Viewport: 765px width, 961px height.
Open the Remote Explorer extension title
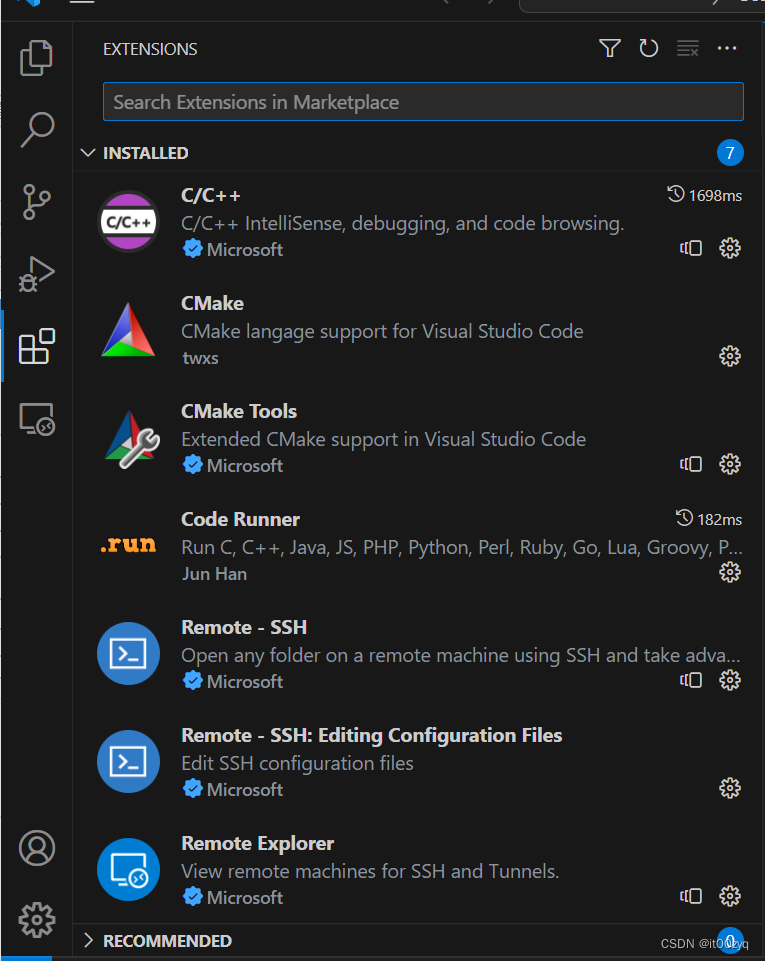257,843
